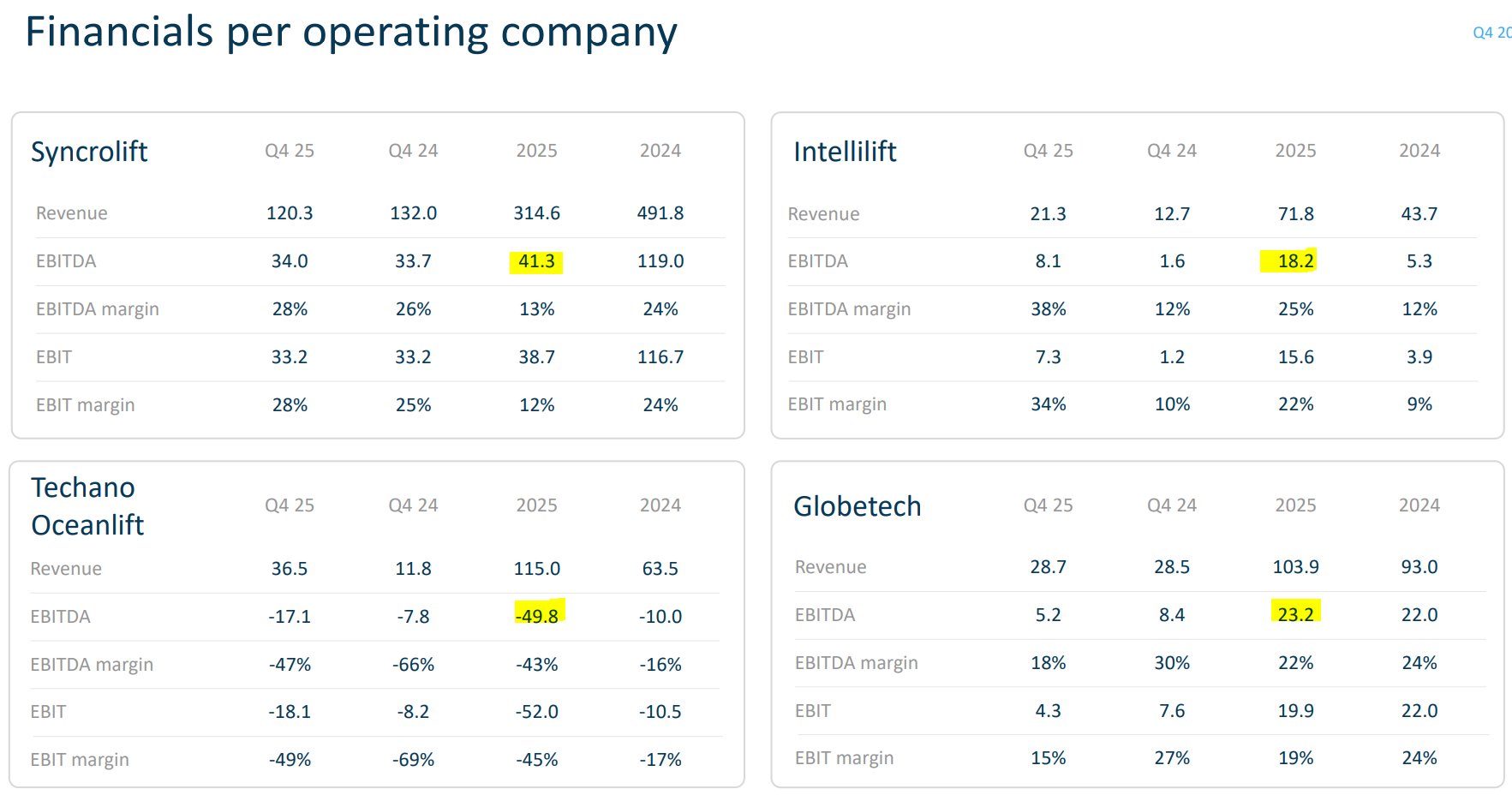1512x795 pixels.
Task: Click Techano Oceanlift's 2025 revenue 115.0
Action: (536, 569)
